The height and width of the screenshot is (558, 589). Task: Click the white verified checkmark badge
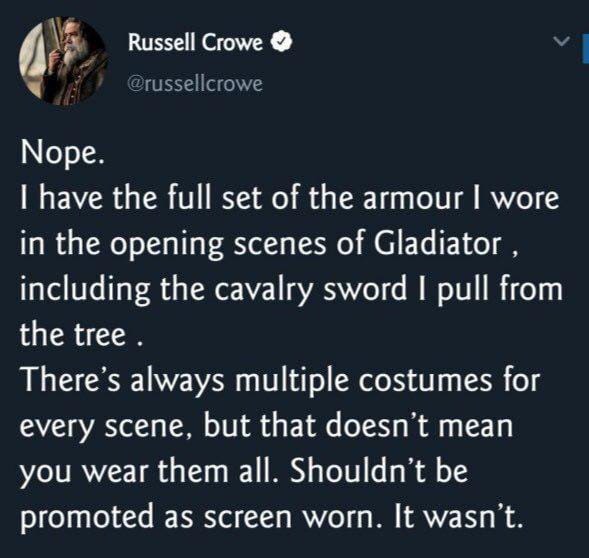(x=282, y=42)
